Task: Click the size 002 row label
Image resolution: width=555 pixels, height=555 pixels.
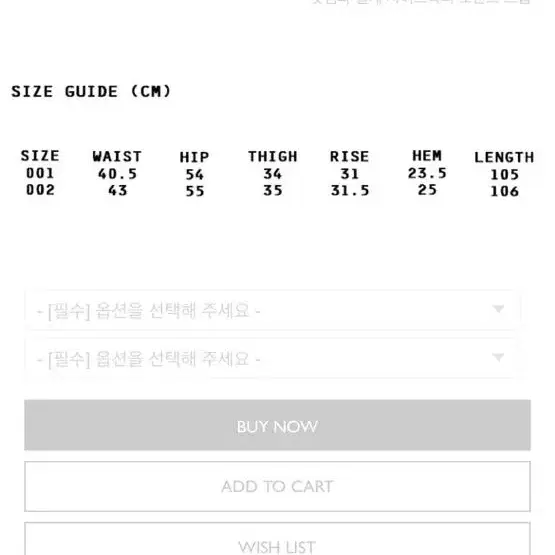Action: click(x=40, y=190)
